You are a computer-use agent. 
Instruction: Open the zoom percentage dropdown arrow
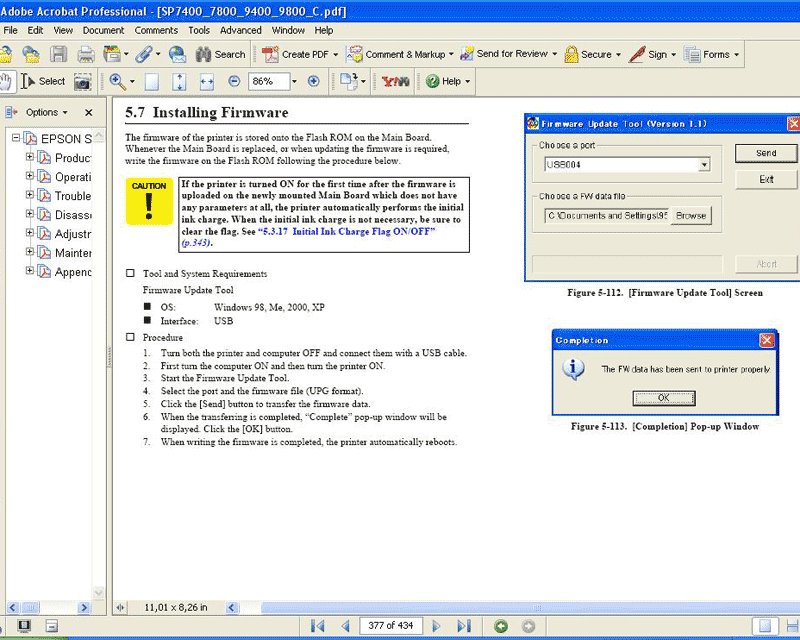[x=294, y=82]
